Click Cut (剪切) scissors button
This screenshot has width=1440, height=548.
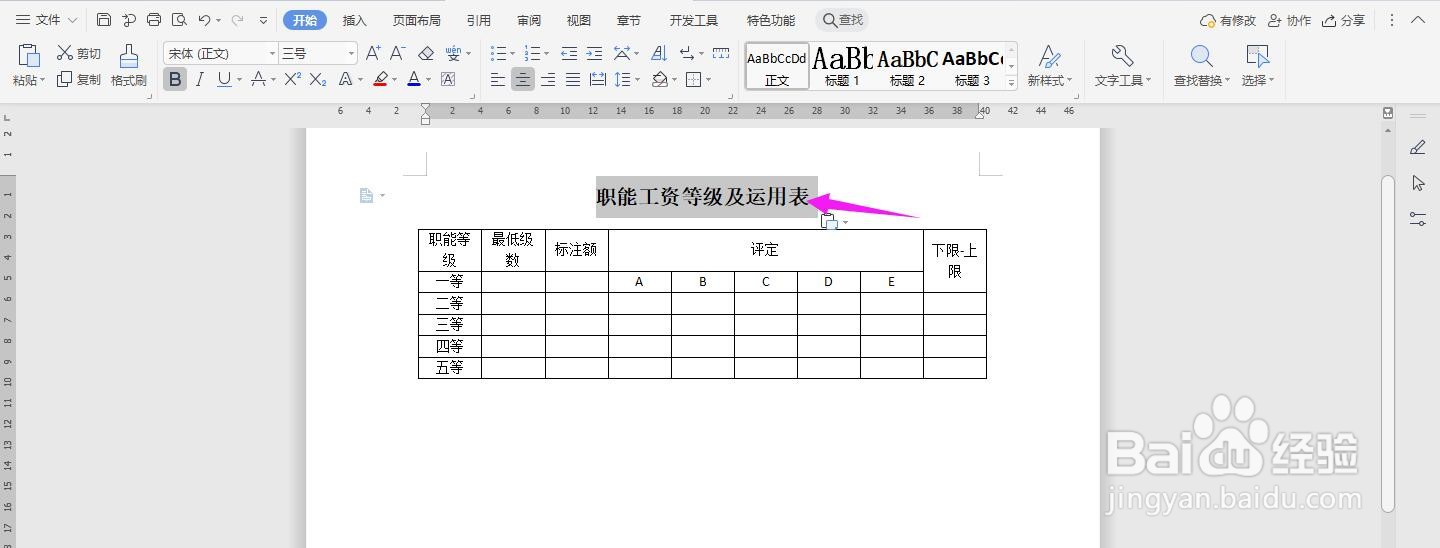tap(78, 53)
